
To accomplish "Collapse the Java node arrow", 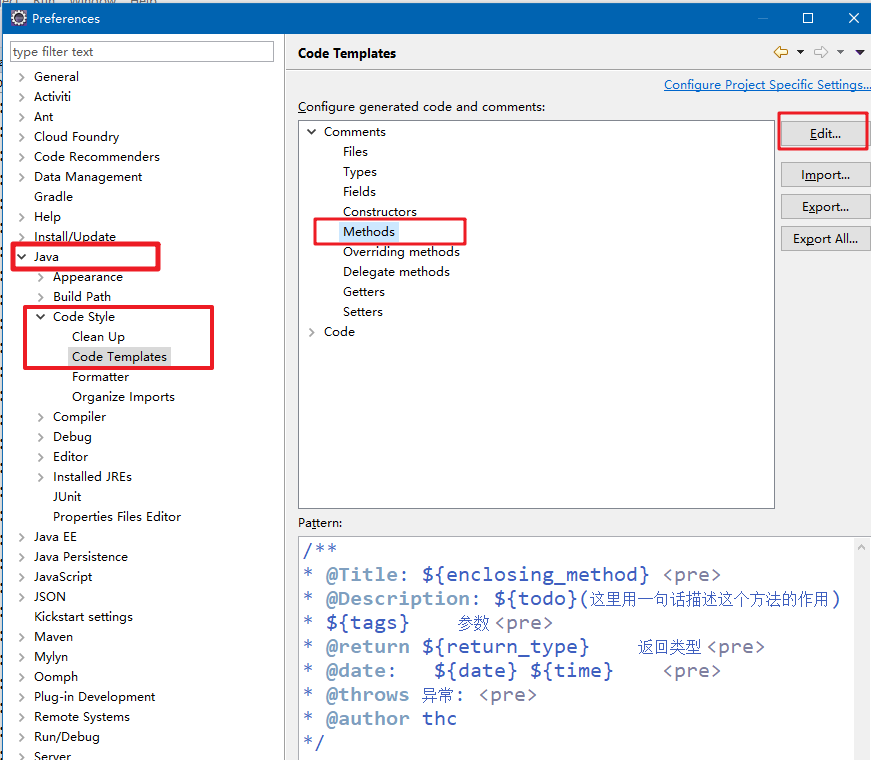I will 22,257.
